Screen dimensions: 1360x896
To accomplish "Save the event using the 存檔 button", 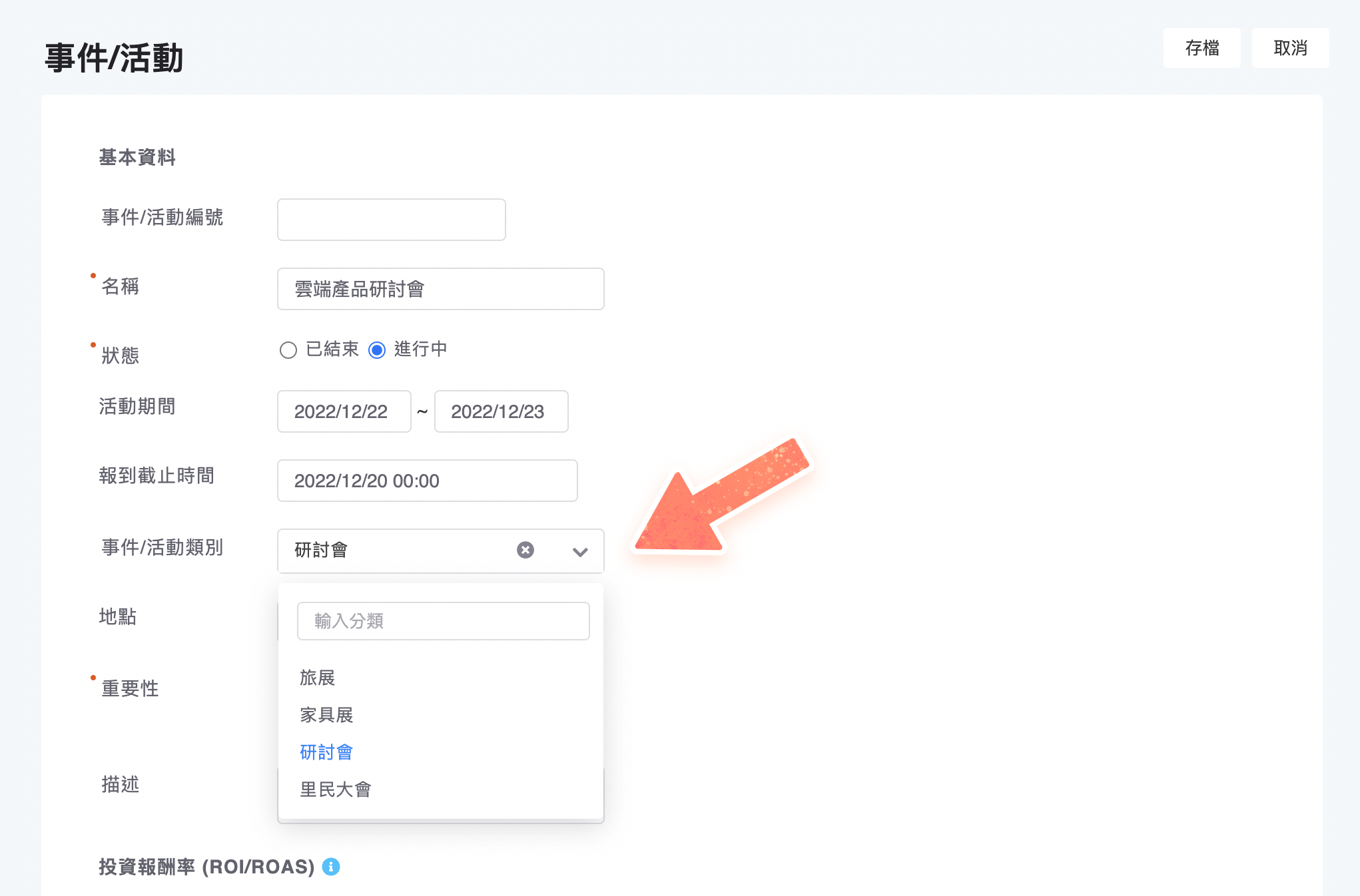I will coord(1201,47).
